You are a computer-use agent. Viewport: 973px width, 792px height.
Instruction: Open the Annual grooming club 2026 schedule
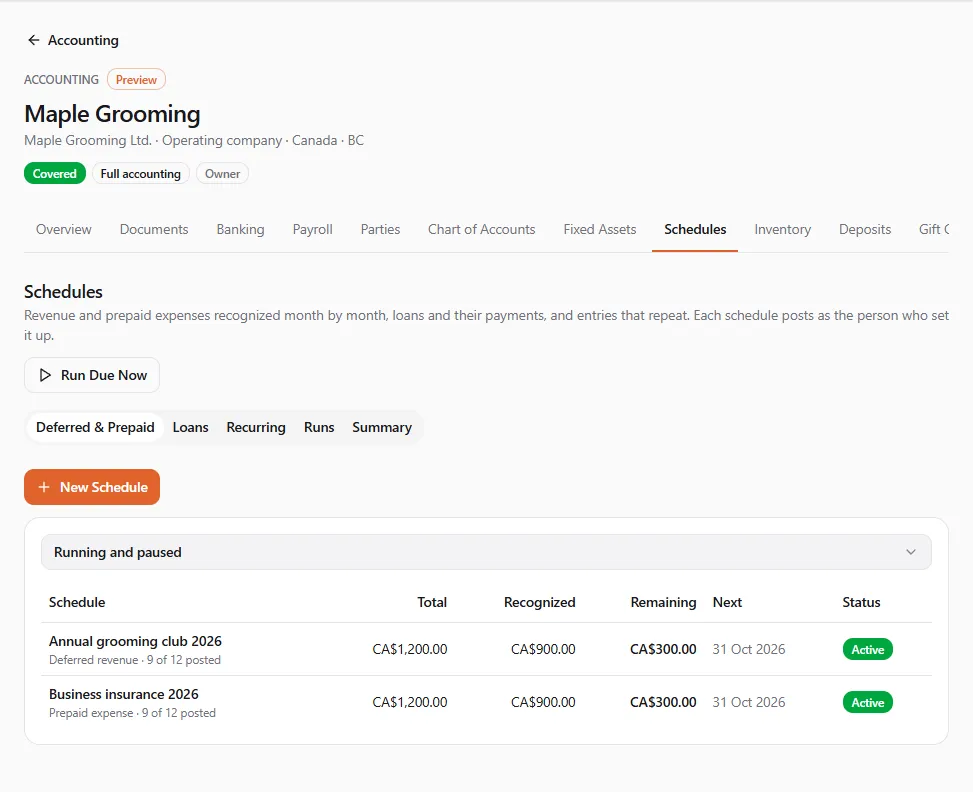pos(135,641)
